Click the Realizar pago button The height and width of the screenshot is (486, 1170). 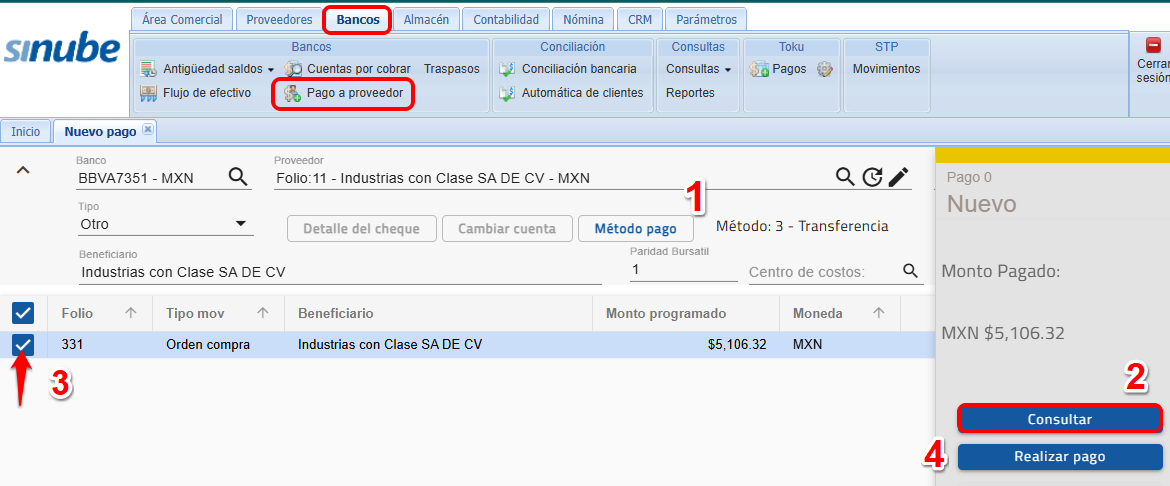click(1060, 456)
